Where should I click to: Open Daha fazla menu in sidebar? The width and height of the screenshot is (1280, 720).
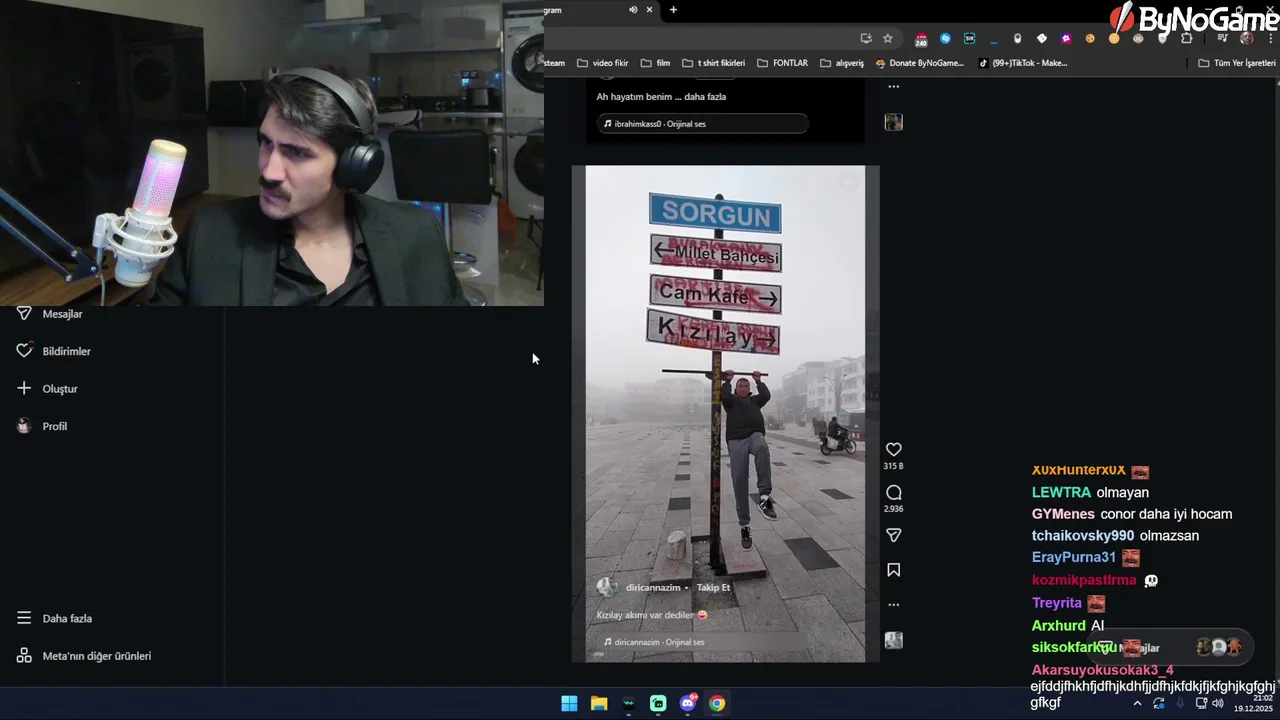67,618
